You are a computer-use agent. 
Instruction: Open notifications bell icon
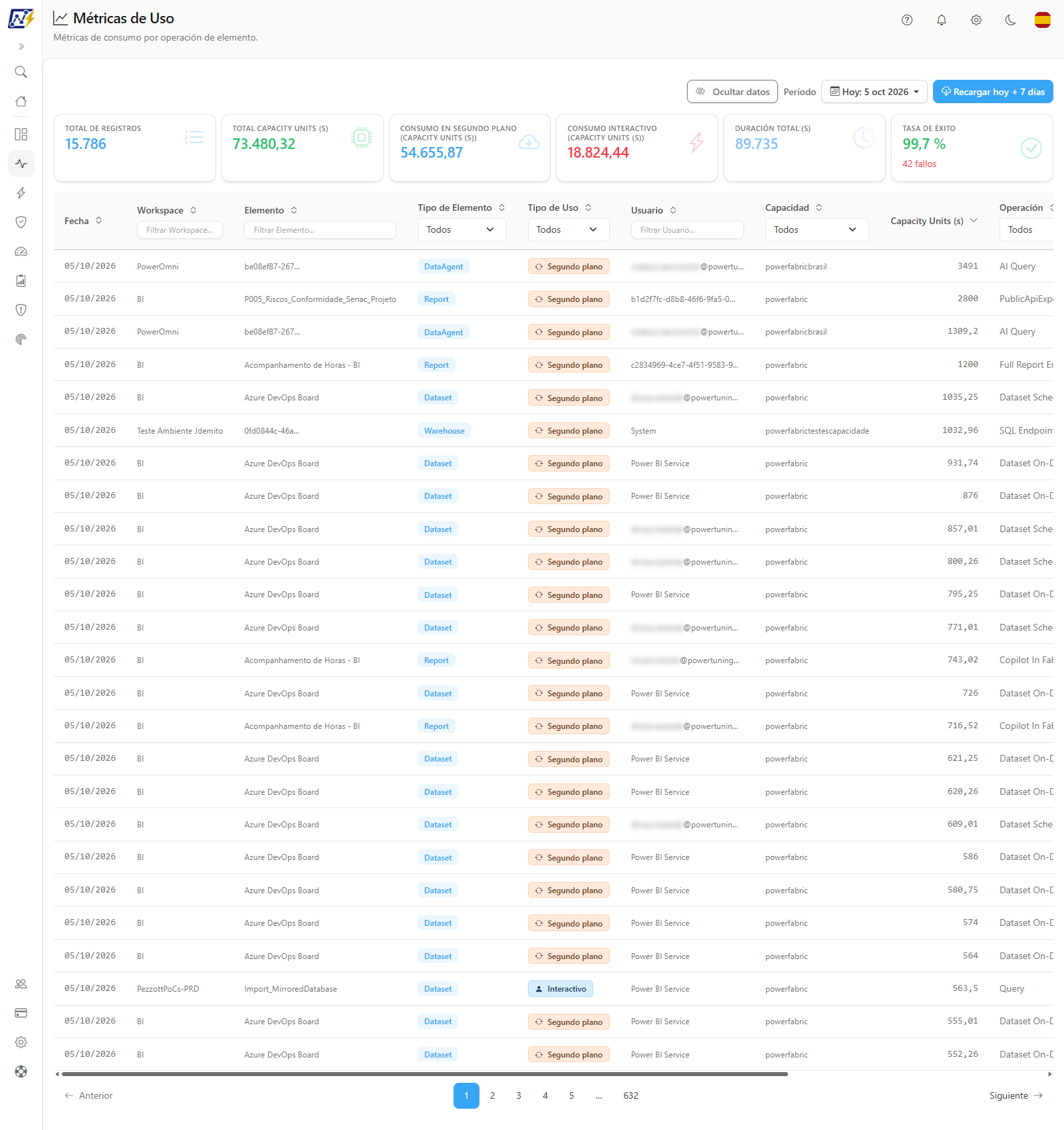tap(942, 20)
